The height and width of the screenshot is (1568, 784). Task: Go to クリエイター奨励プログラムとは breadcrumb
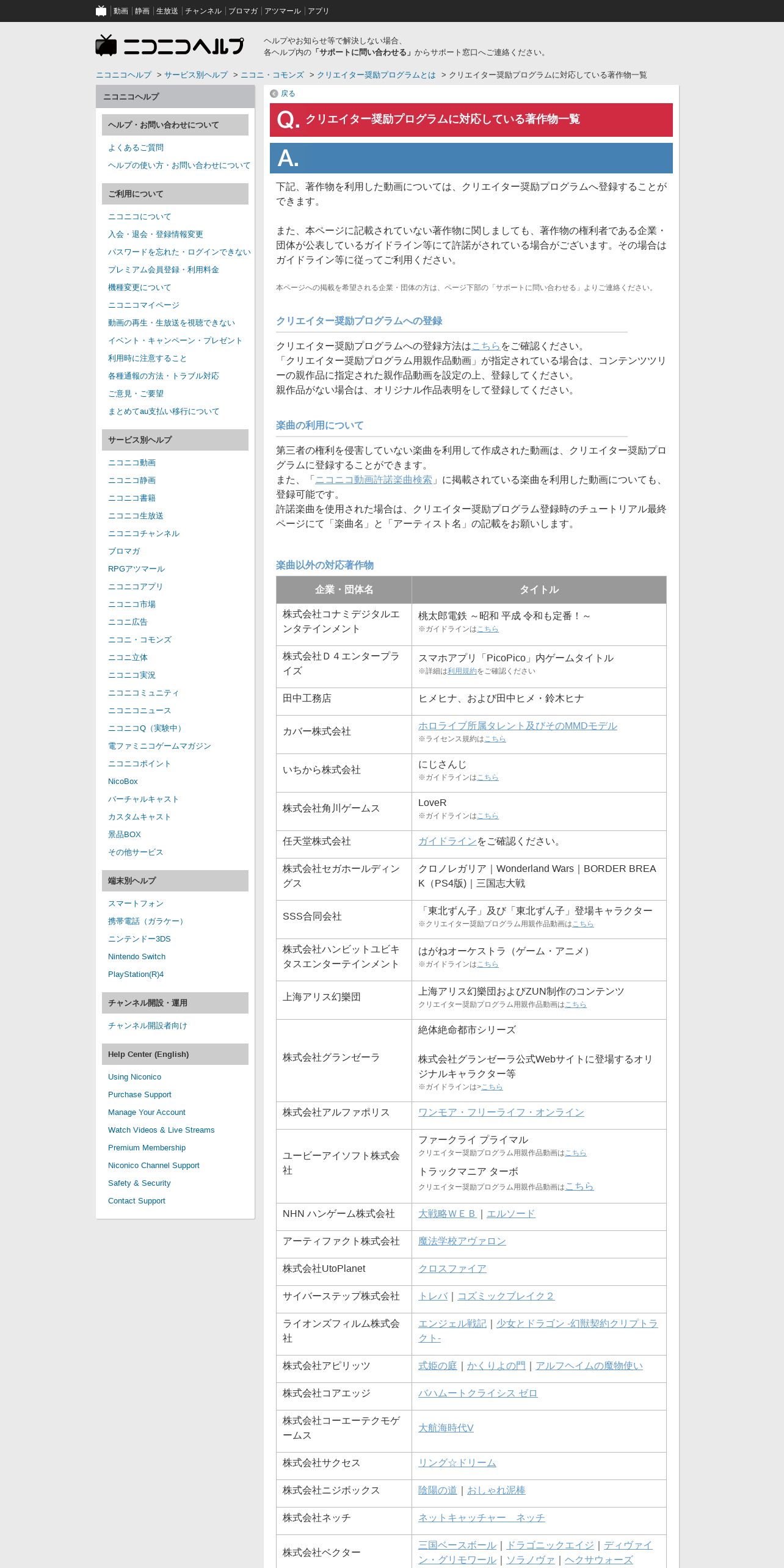coord(376,75)
